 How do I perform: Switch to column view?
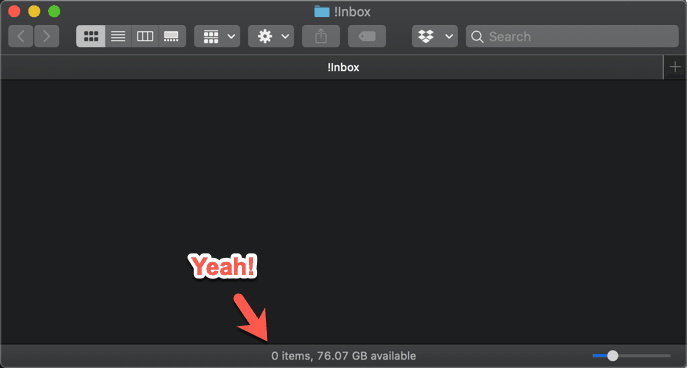(145, 36)
